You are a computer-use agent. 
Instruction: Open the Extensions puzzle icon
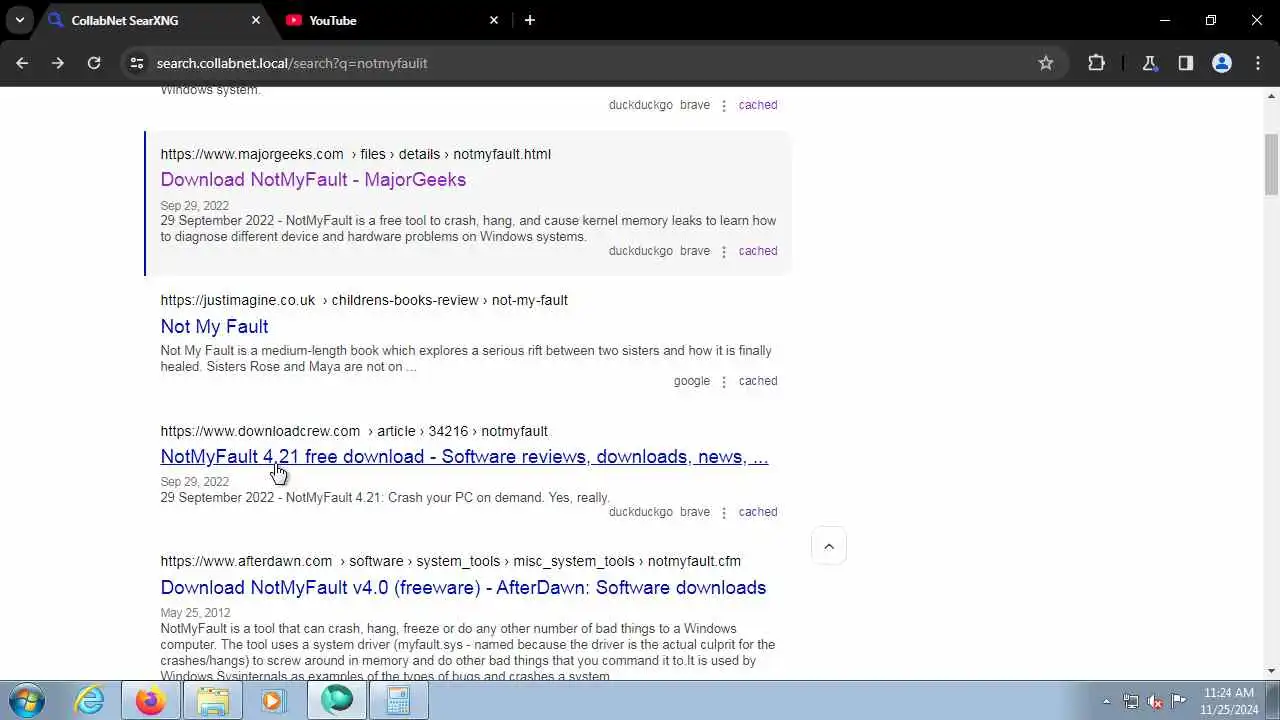[x=1097, y=63]
